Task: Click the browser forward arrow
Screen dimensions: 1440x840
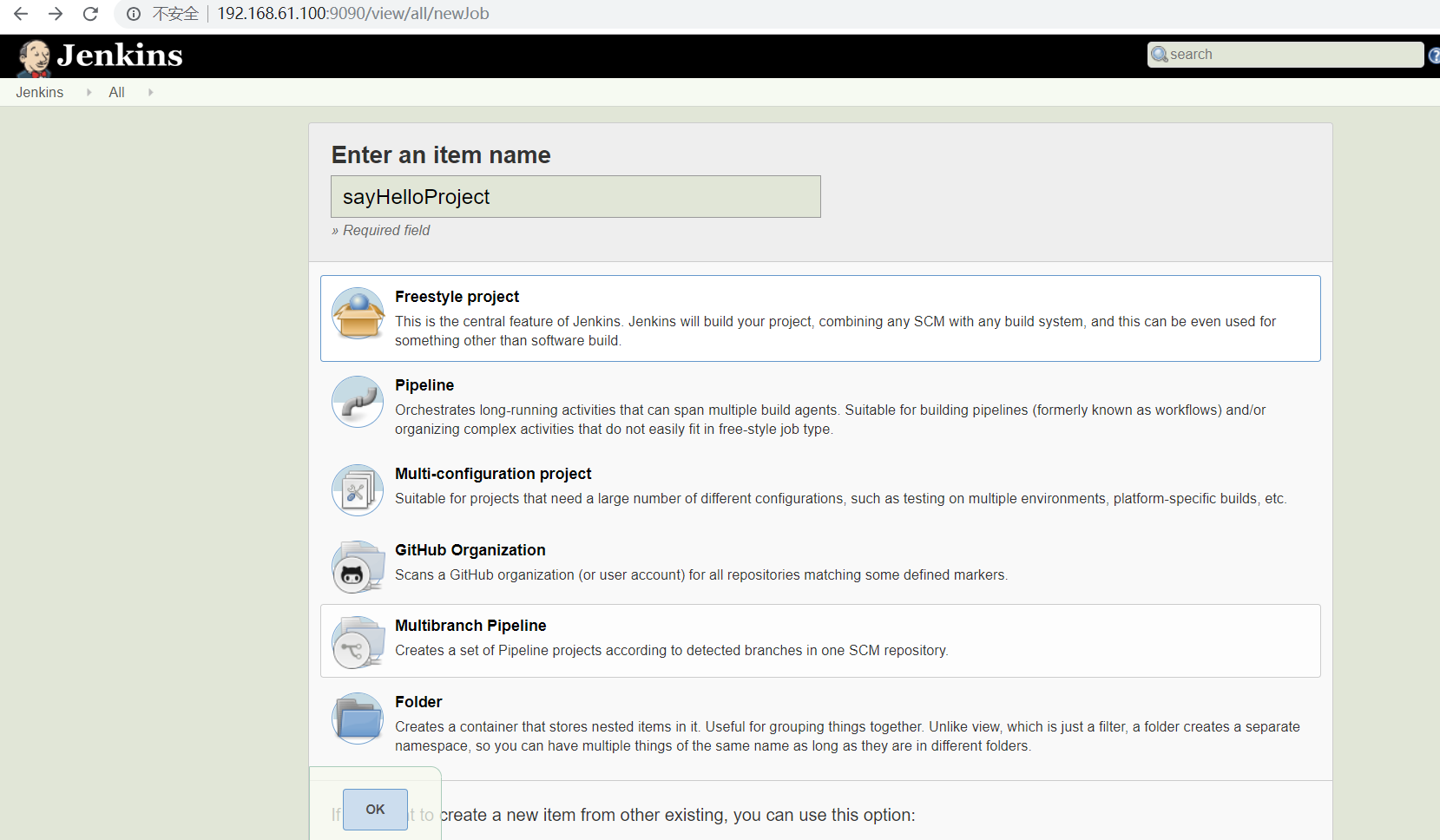Action: click(56, 14)
